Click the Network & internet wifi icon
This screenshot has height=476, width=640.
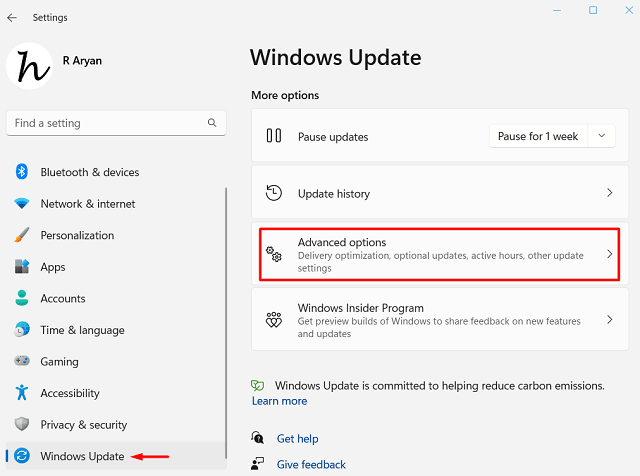coord(21,204)
